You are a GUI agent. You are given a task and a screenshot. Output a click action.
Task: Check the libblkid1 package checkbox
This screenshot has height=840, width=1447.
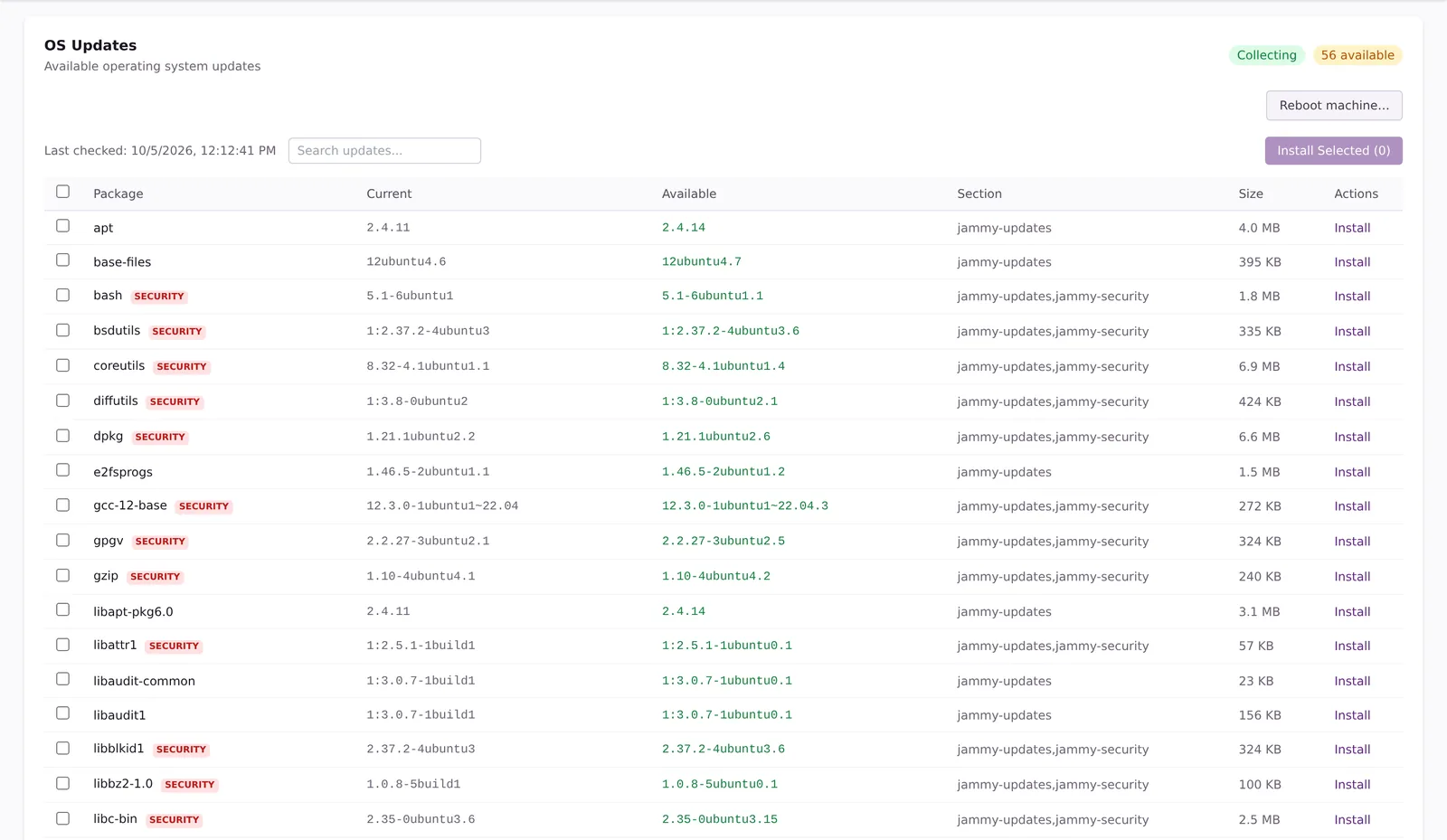[62, 749]
